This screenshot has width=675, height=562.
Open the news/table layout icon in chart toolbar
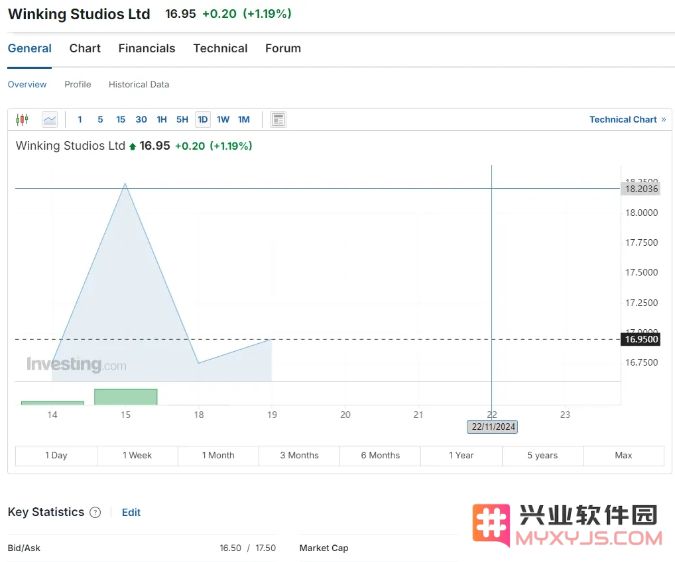tap(279, 119)
